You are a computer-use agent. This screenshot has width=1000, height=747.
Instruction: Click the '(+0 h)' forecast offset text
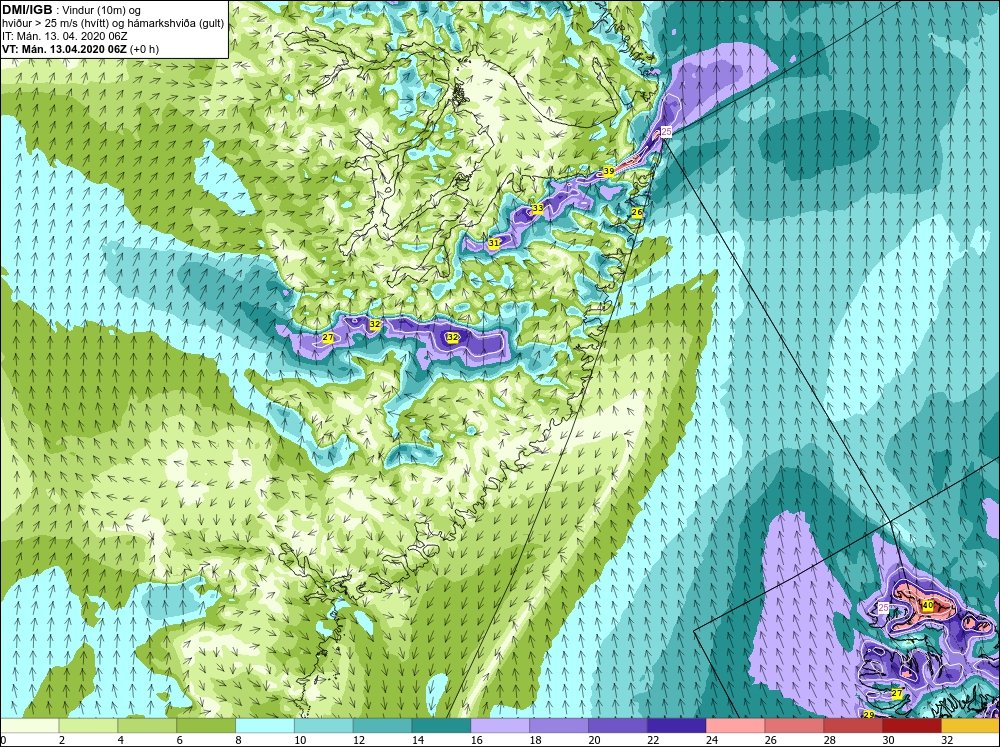point(144,49)
